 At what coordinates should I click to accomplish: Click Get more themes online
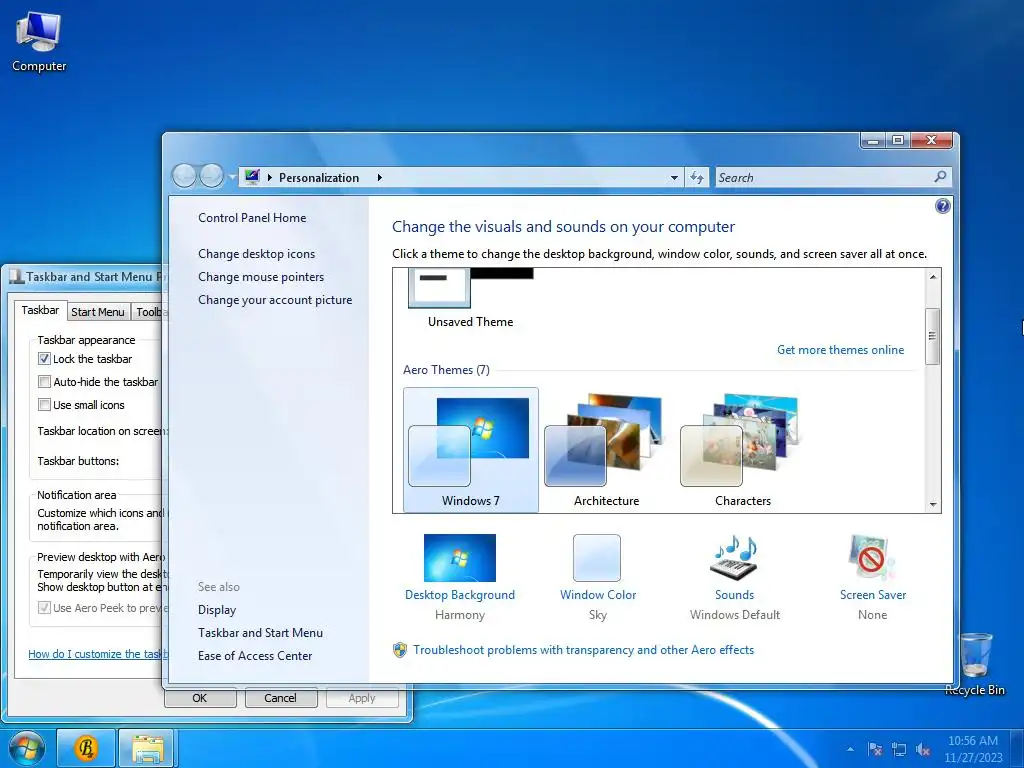(x=840, y=350)
